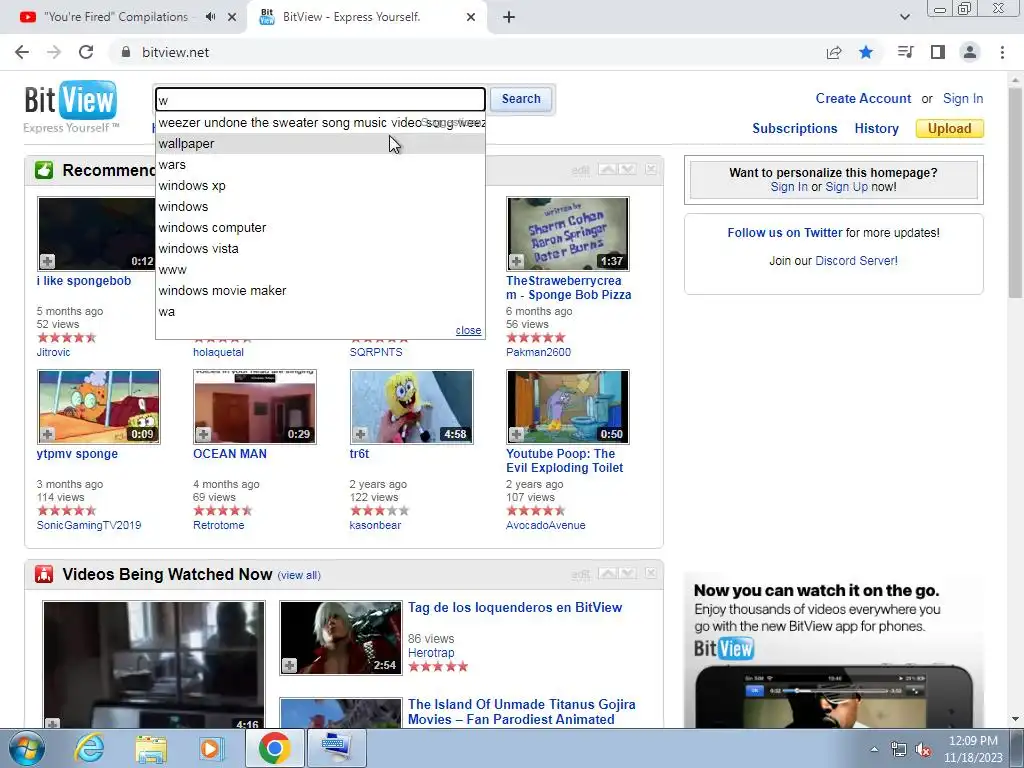Open the media control icon in Chrome toolbar

tap(905, 52)
